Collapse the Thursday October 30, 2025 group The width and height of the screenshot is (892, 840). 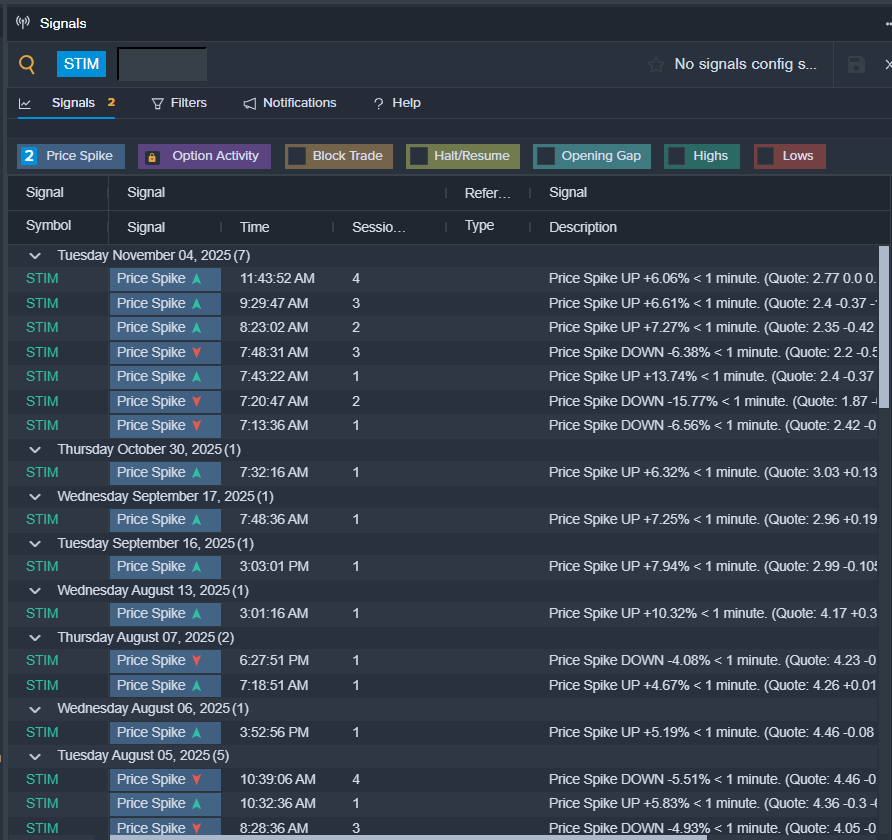tap(36, 449)
